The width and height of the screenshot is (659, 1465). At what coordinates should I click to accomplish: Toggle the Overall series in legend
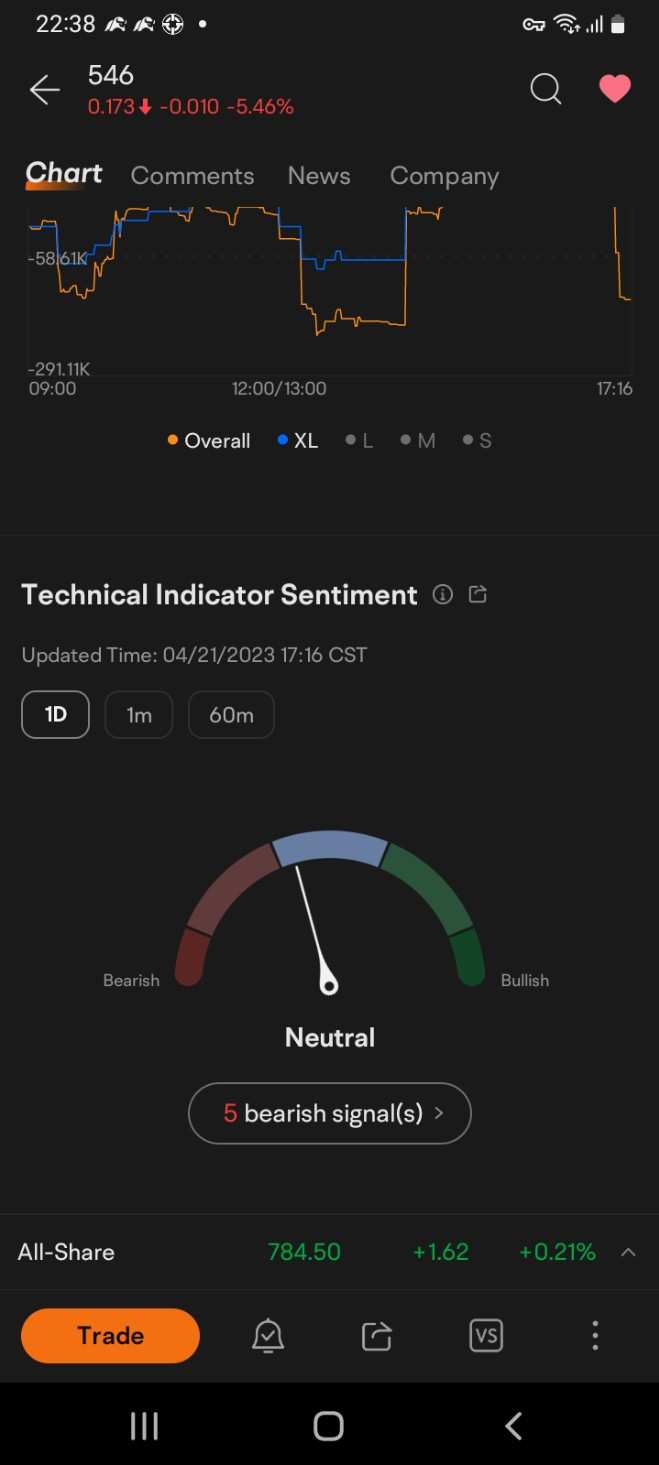pos(209,441)
